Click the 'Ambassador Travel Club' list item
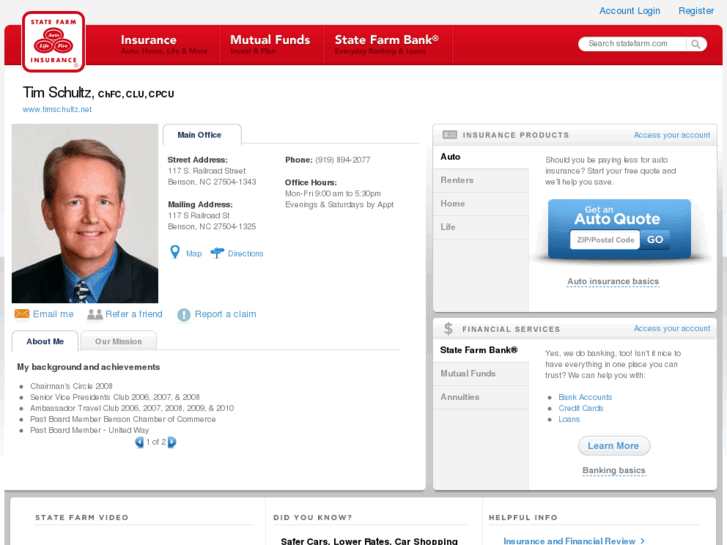 click(132, 408)
